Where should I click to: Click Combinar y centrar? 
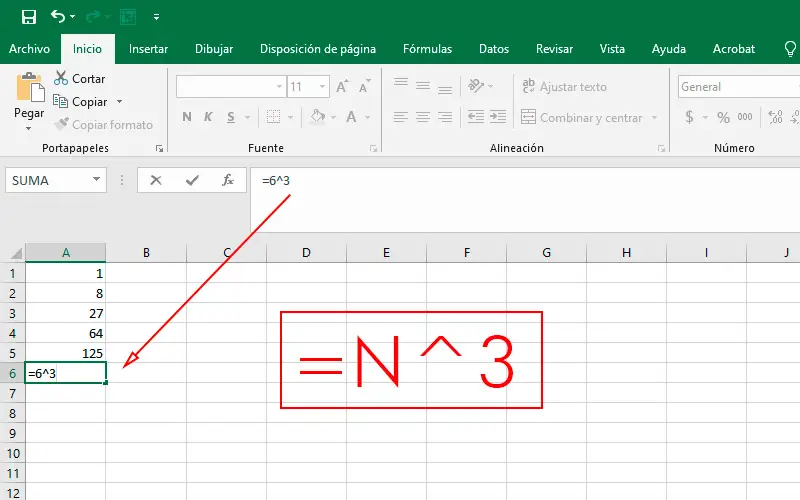[582, 117]
